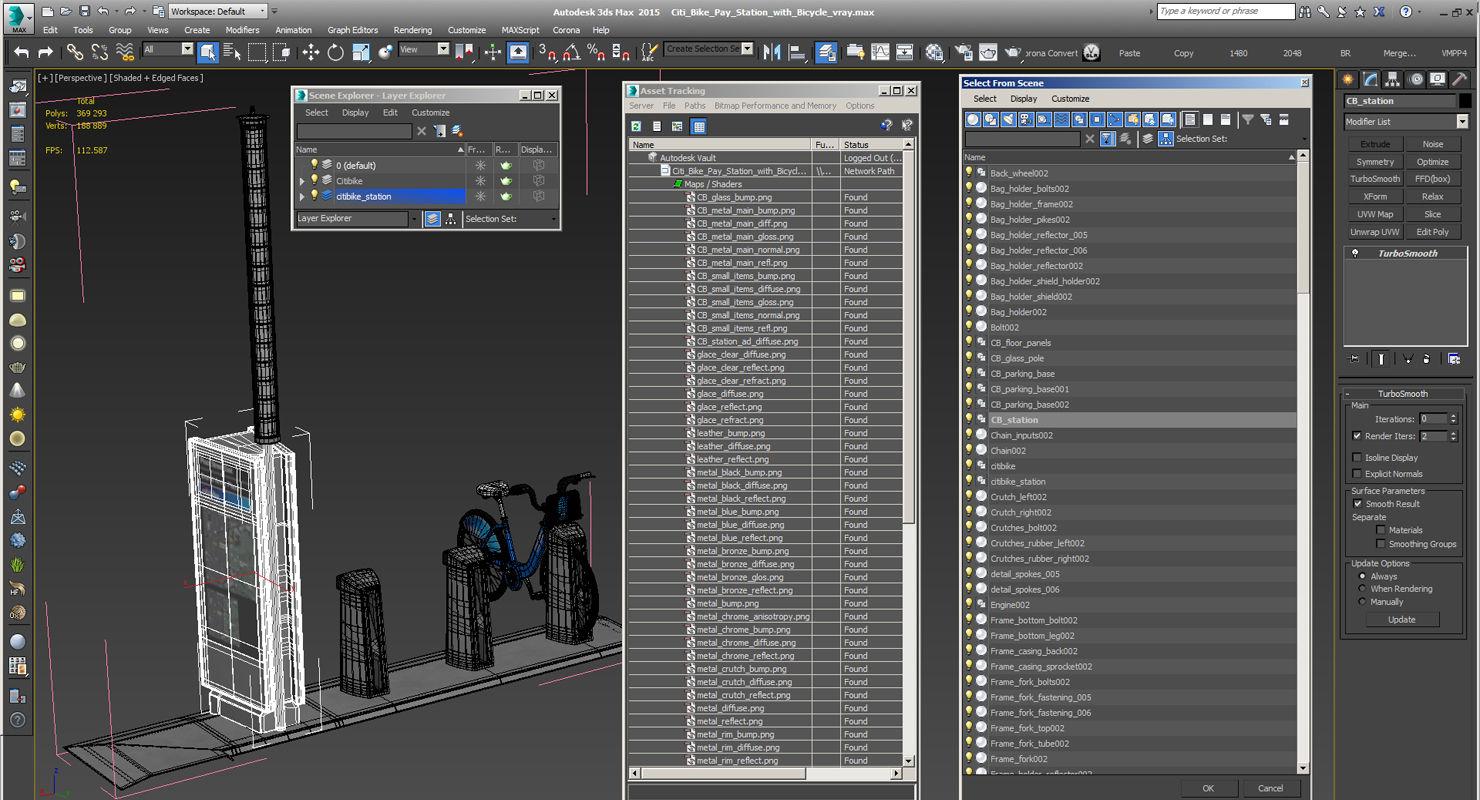Switch to the Utilities hammer tab
1480x800 pixels.
1460,79
